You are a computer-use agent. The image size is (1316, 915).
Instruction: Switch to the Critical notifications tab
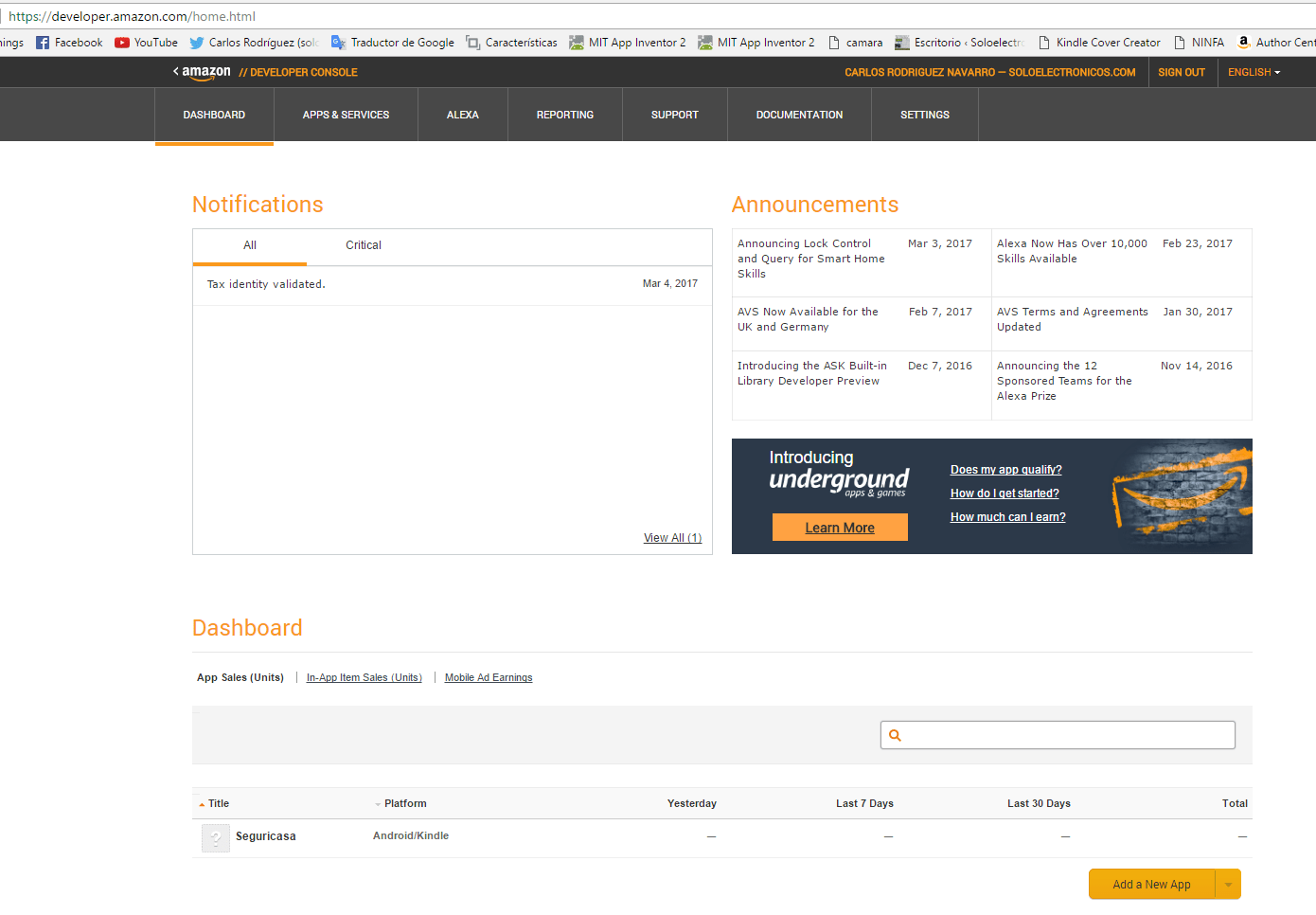point(363,245)
